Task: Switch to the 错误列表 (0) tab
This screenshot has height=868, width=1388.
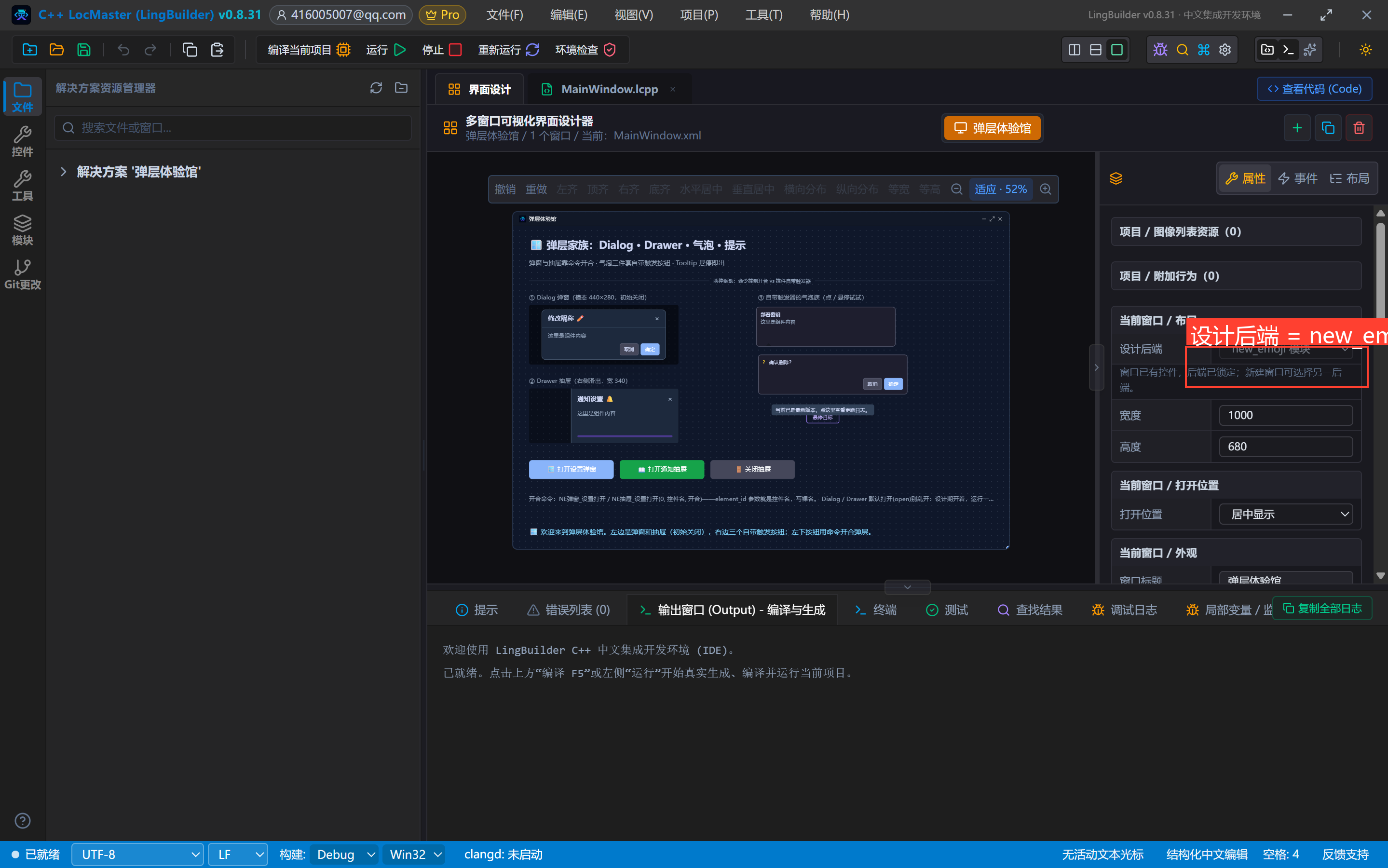Action: (568, 610)
